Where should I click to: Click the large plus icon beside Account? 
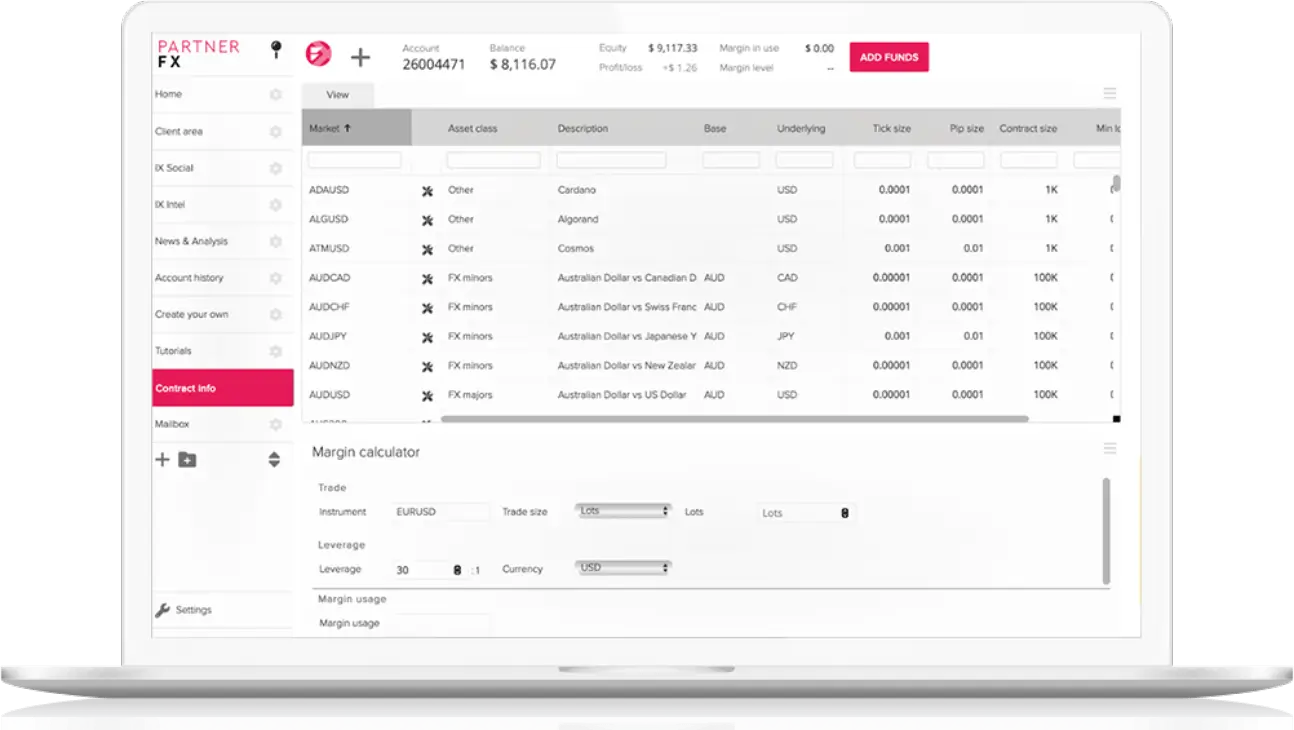pos(360,57)
